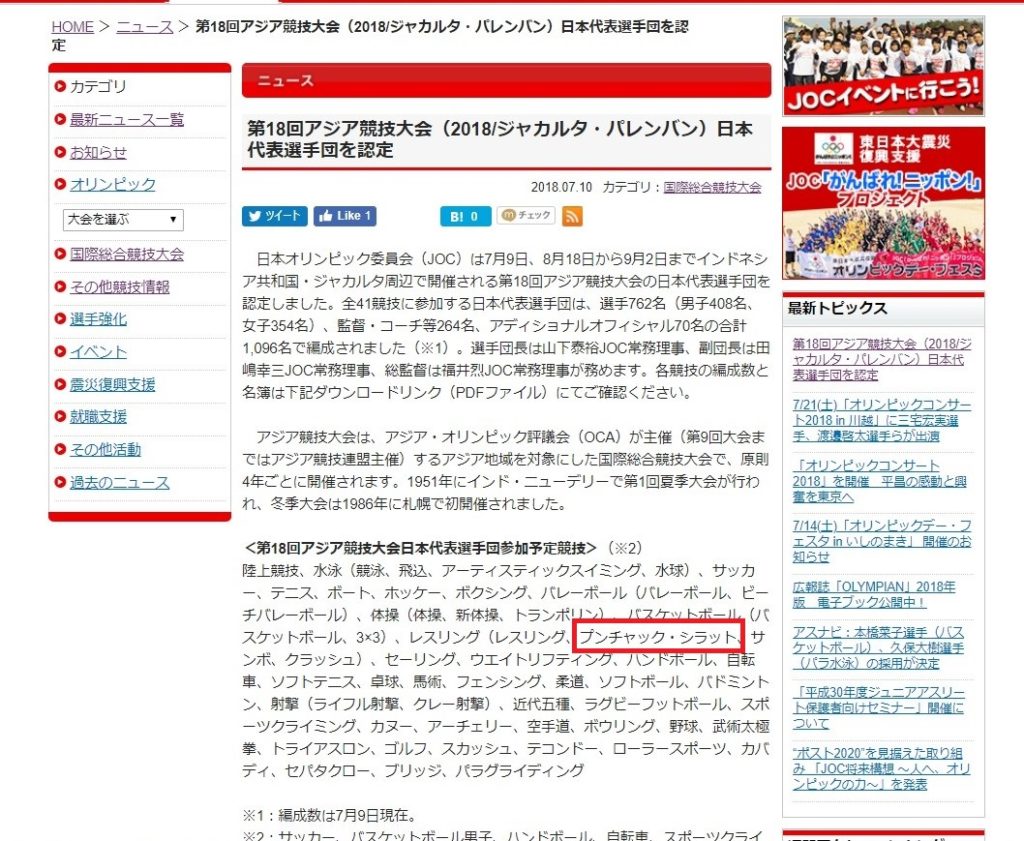Open the JOCイベントに行こう banner

883,66
